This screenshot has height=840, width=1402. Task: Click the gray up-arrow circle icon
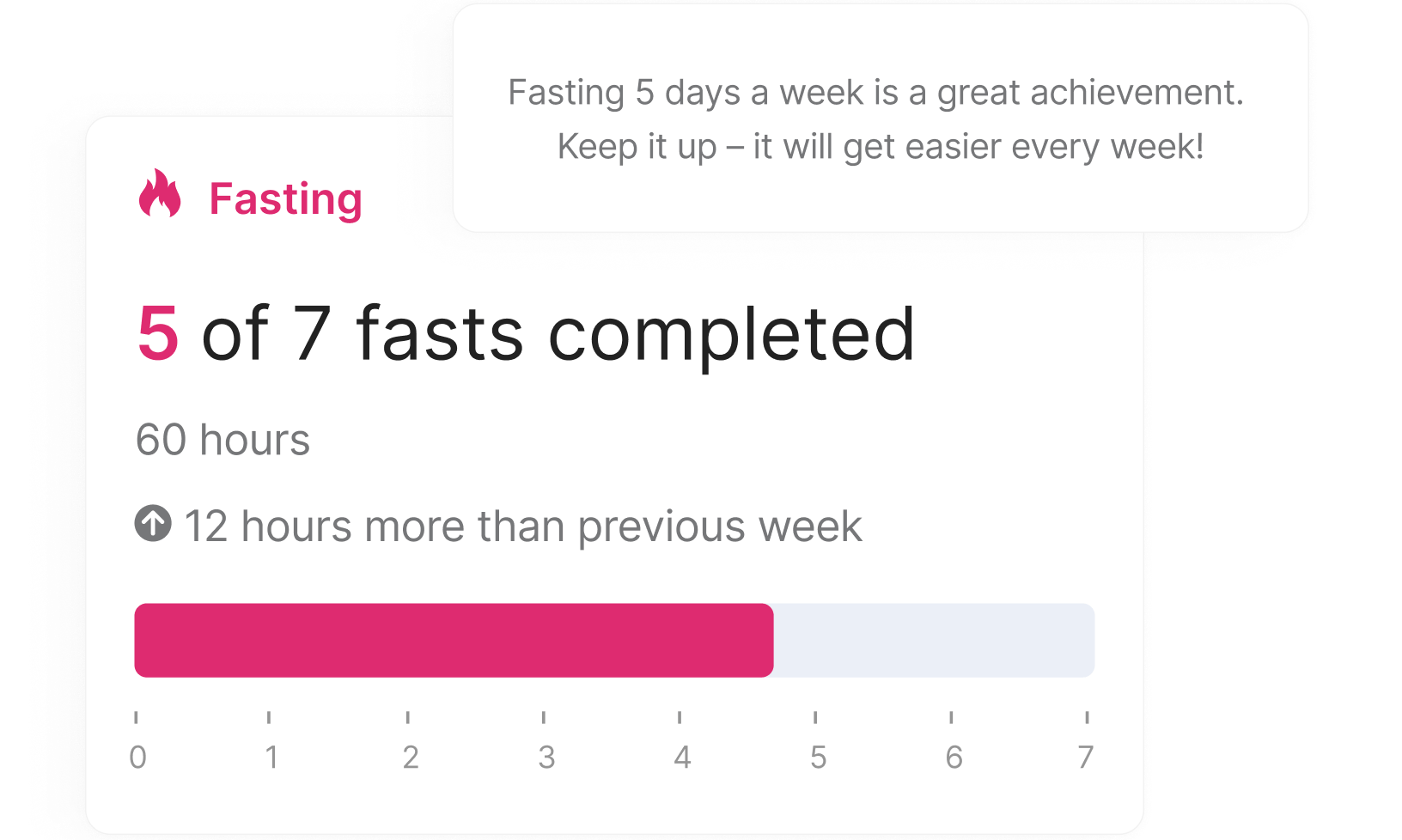click(153, 524)
